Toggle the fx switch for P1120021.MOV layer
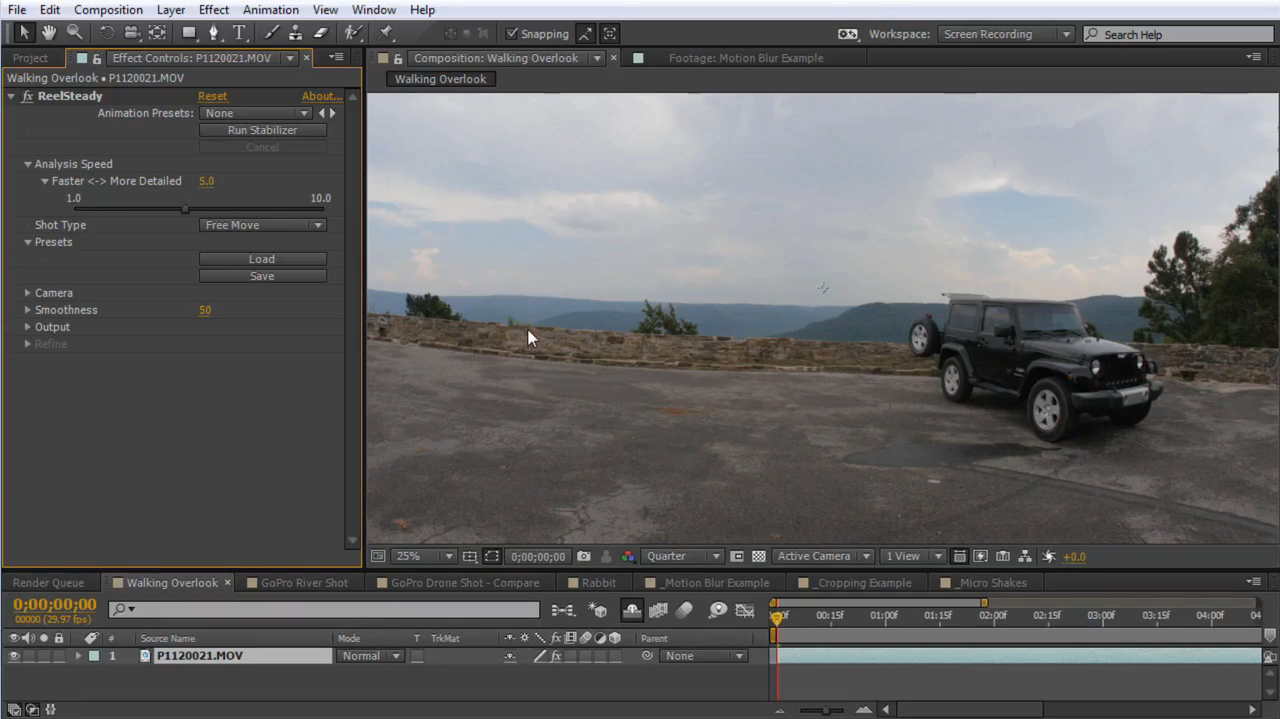This screenshot has height=719, width=1280. (555, 656)
